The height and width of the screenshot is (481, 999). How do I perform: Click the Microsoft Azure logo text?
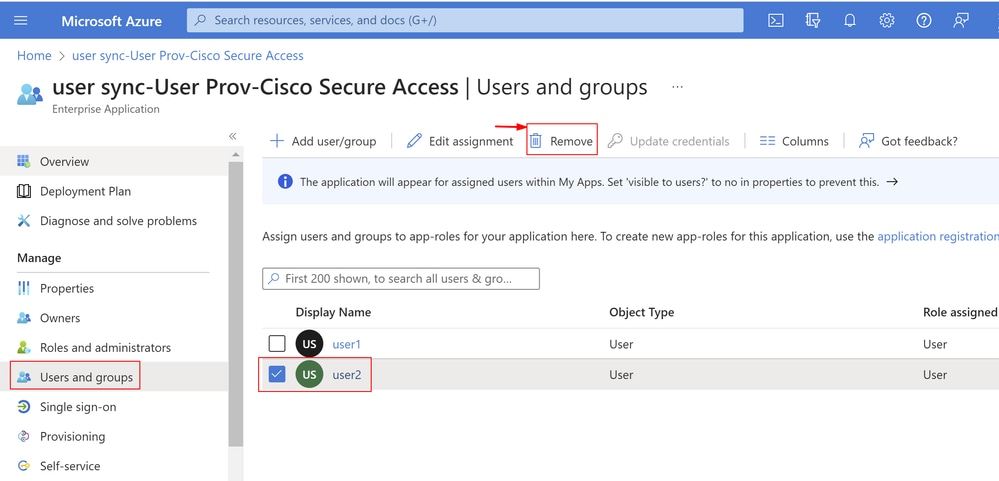pos(111,20)
